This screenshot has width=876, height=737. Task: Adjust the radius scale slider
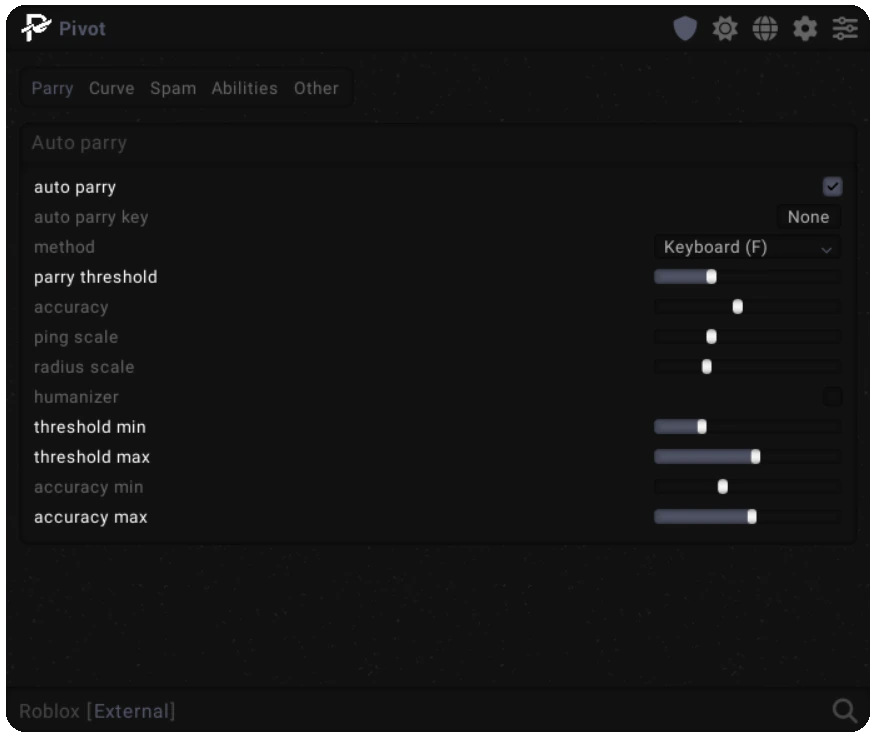point(748,367)
